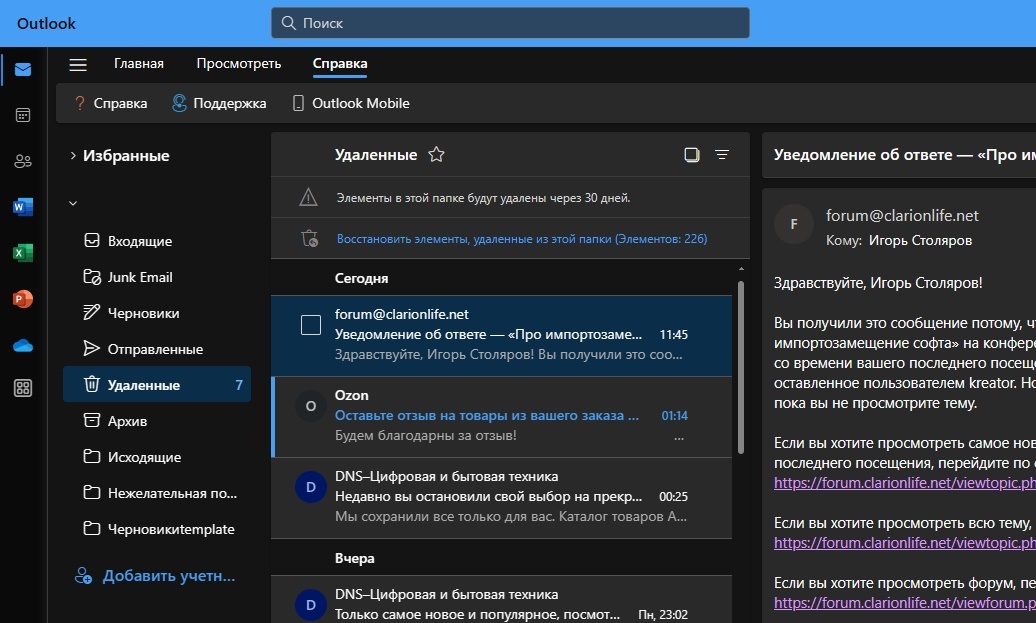Viewport: 1036px width, 623px height.
Task: Collapse the account folder list chevron
Action: 73,204
